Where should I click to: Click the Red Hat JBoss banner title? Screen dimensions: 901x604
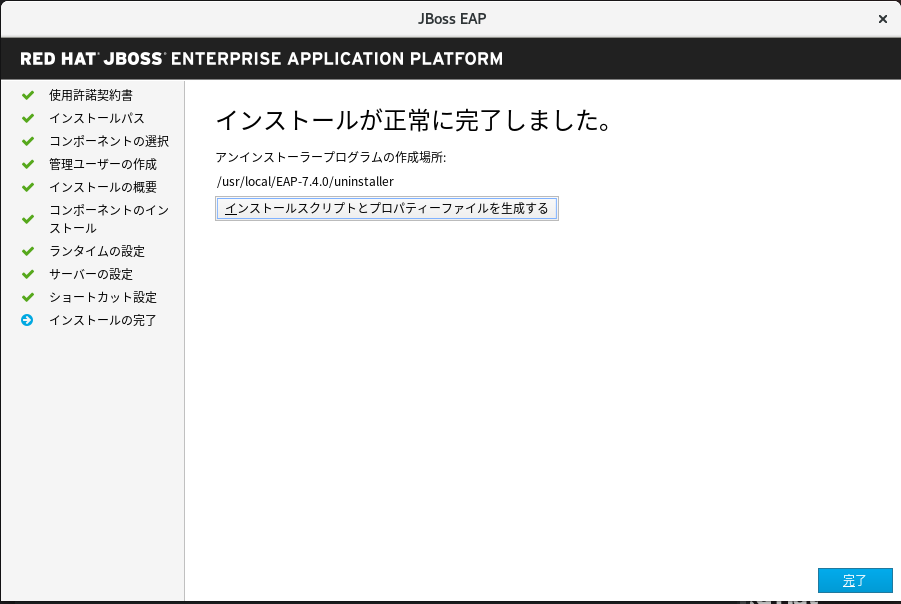pyautogui.click(x=261, y=59)
